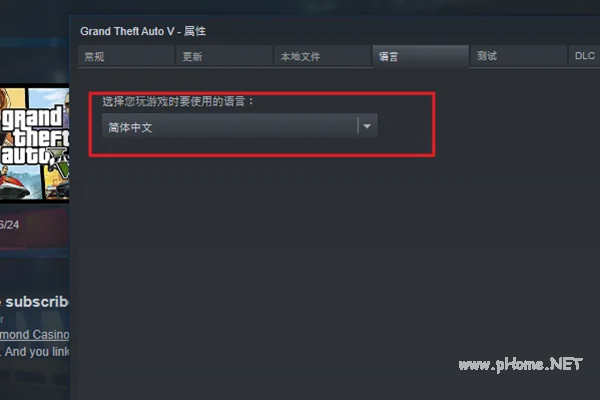Image resolution: width=600 pixels, height=400 pixels.
Task: Click the green V emblem on GTA logo
Action: pyautogui.click(x=62, y=163)
